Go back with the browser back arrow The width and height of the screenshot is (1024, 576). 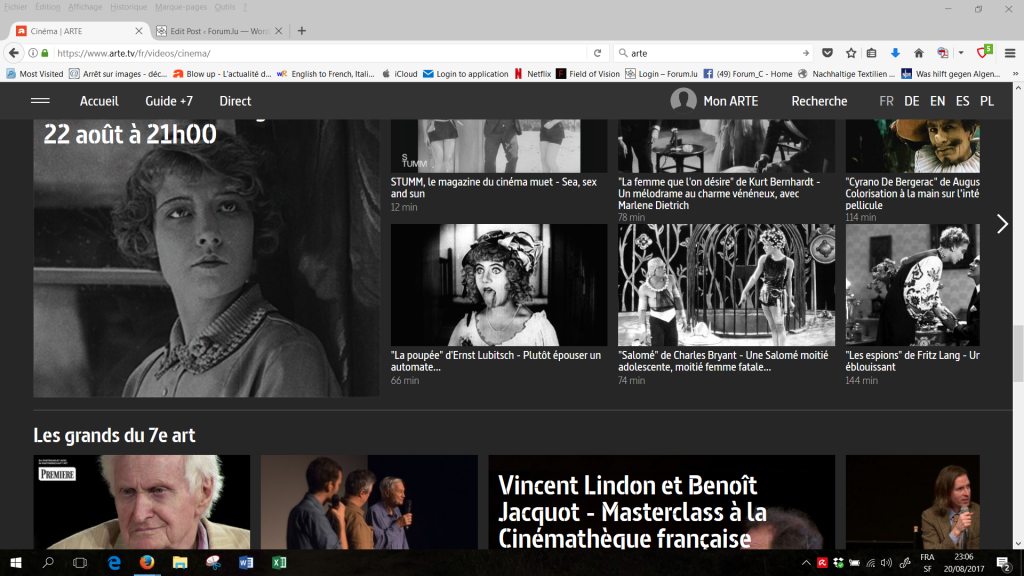tap(14, 53)
